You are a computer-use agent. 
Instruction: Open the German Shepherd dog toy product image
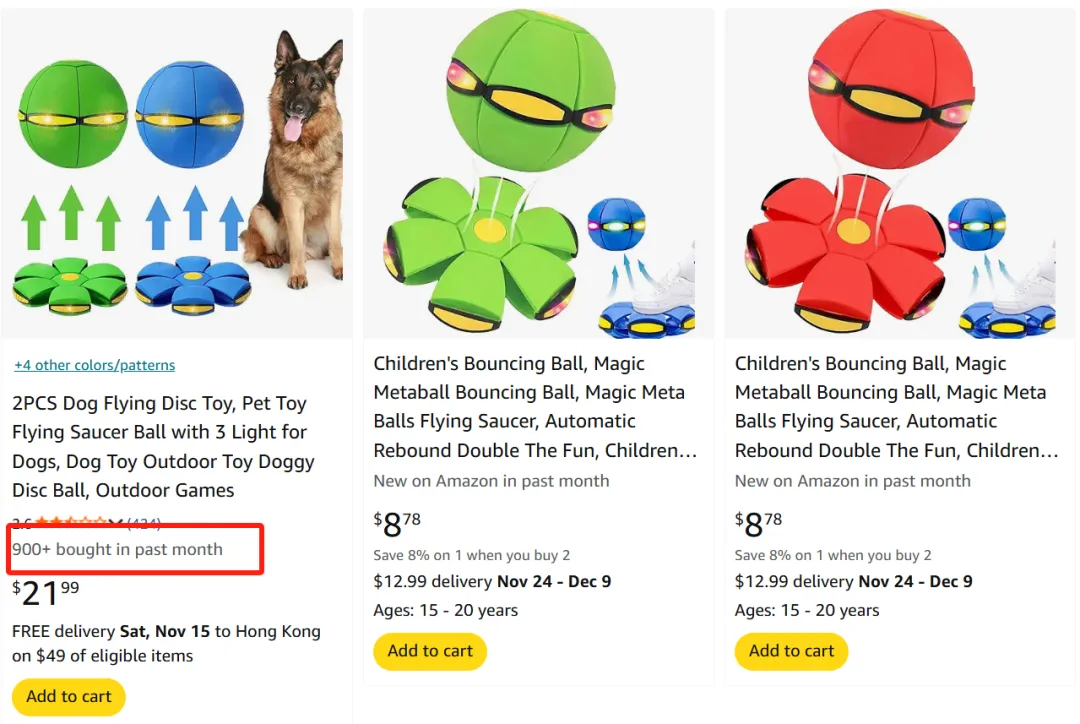[x=177, y=173]
